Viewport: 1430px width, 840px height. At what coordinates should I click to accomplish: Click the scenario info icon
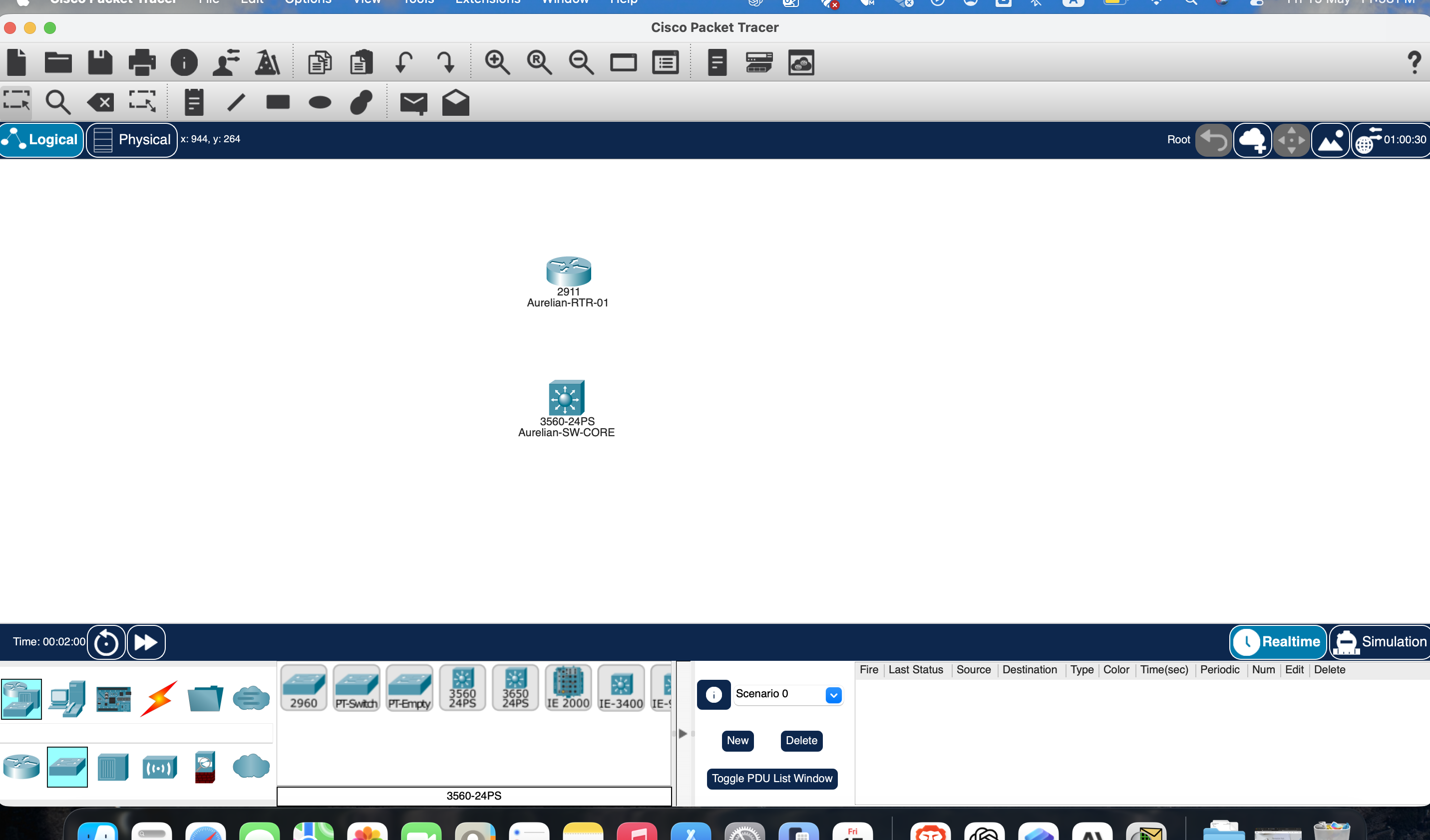[714, 694]
